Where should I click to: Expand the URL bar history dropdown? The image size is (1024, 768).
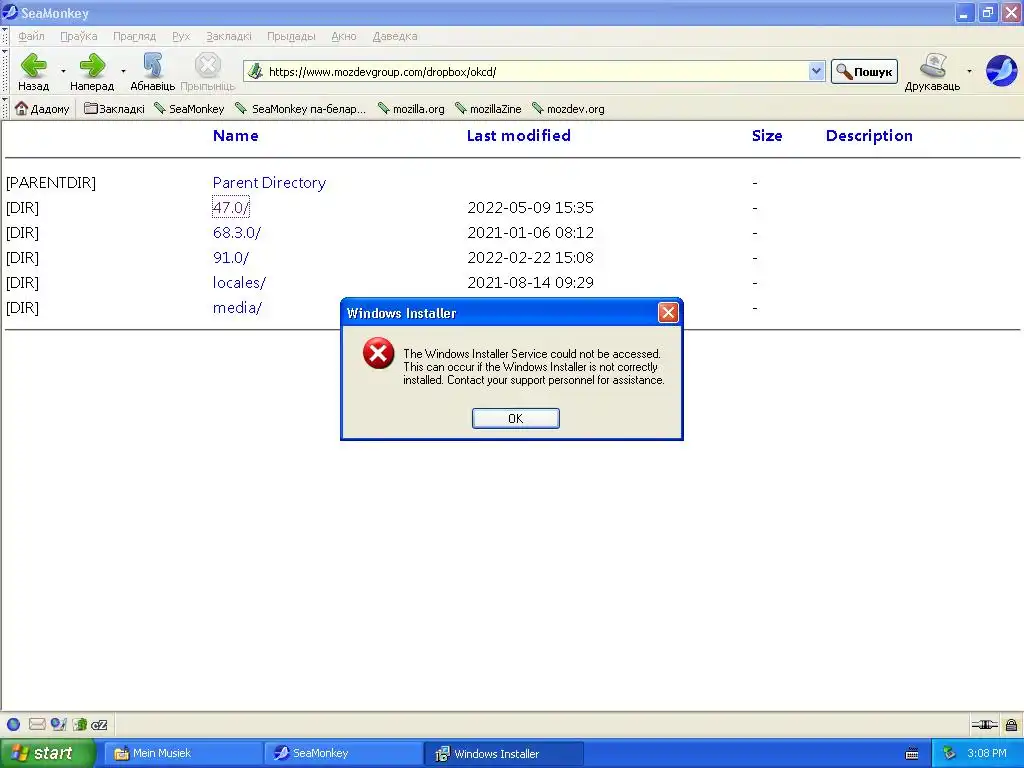coord(816,71)
